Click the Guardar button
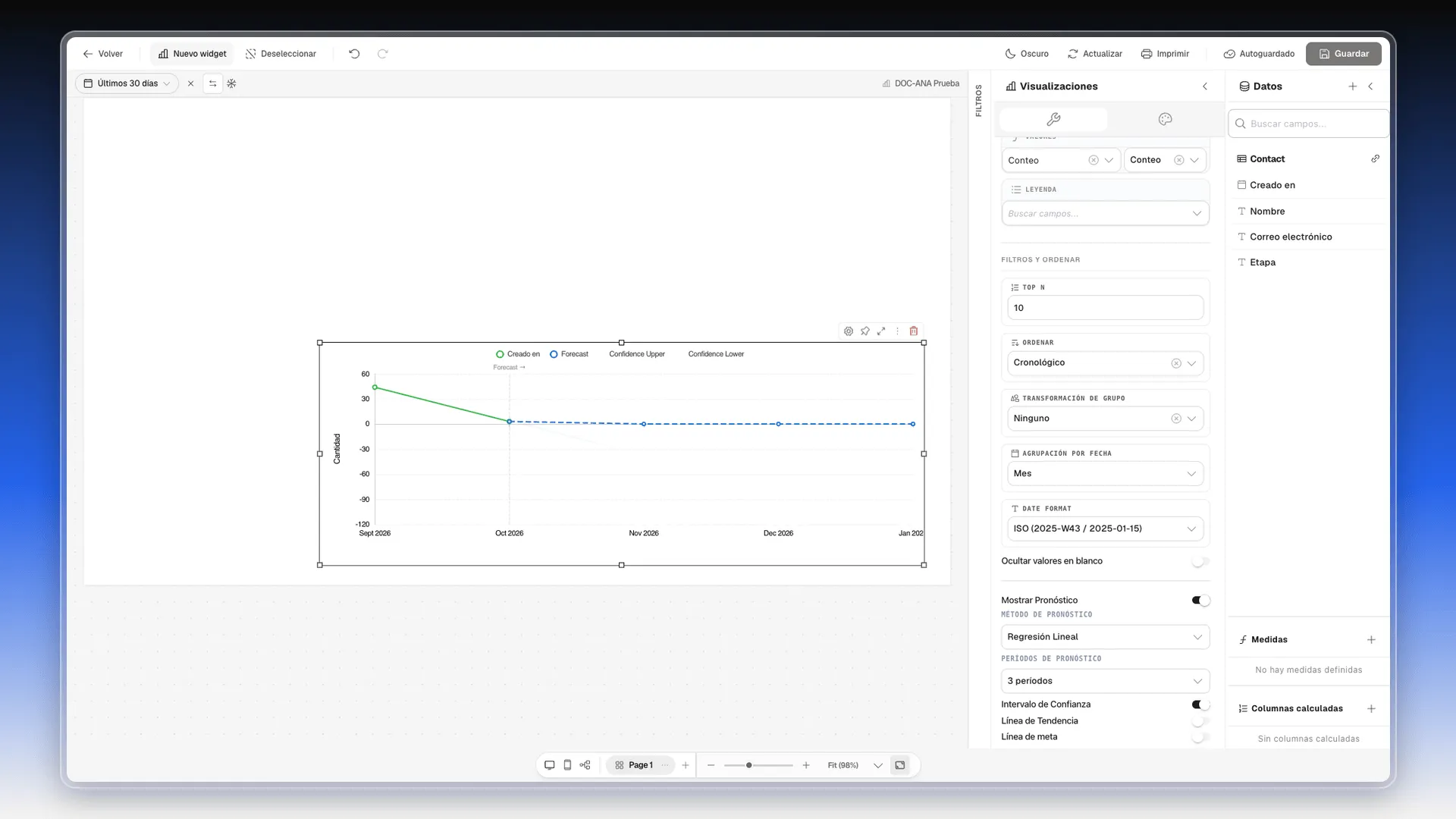The height and width of the screenshot is (819, 1456). (1343, 54)
